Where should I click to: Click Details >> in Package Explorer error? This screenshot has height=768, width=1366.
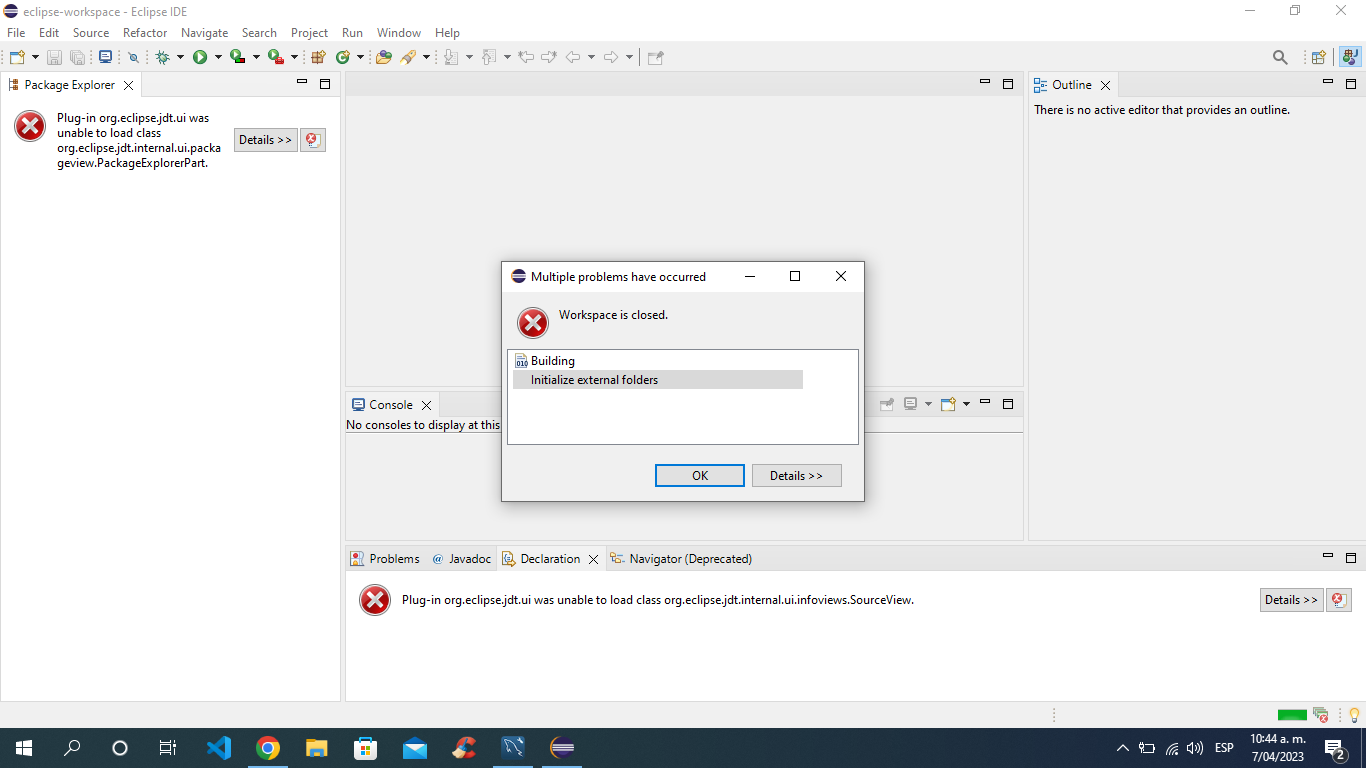(x=266, y=140)
